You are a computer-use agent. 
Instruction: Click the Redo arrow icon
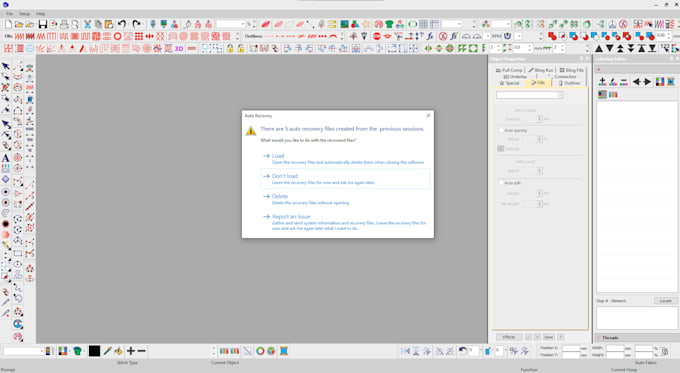(137, 24)
